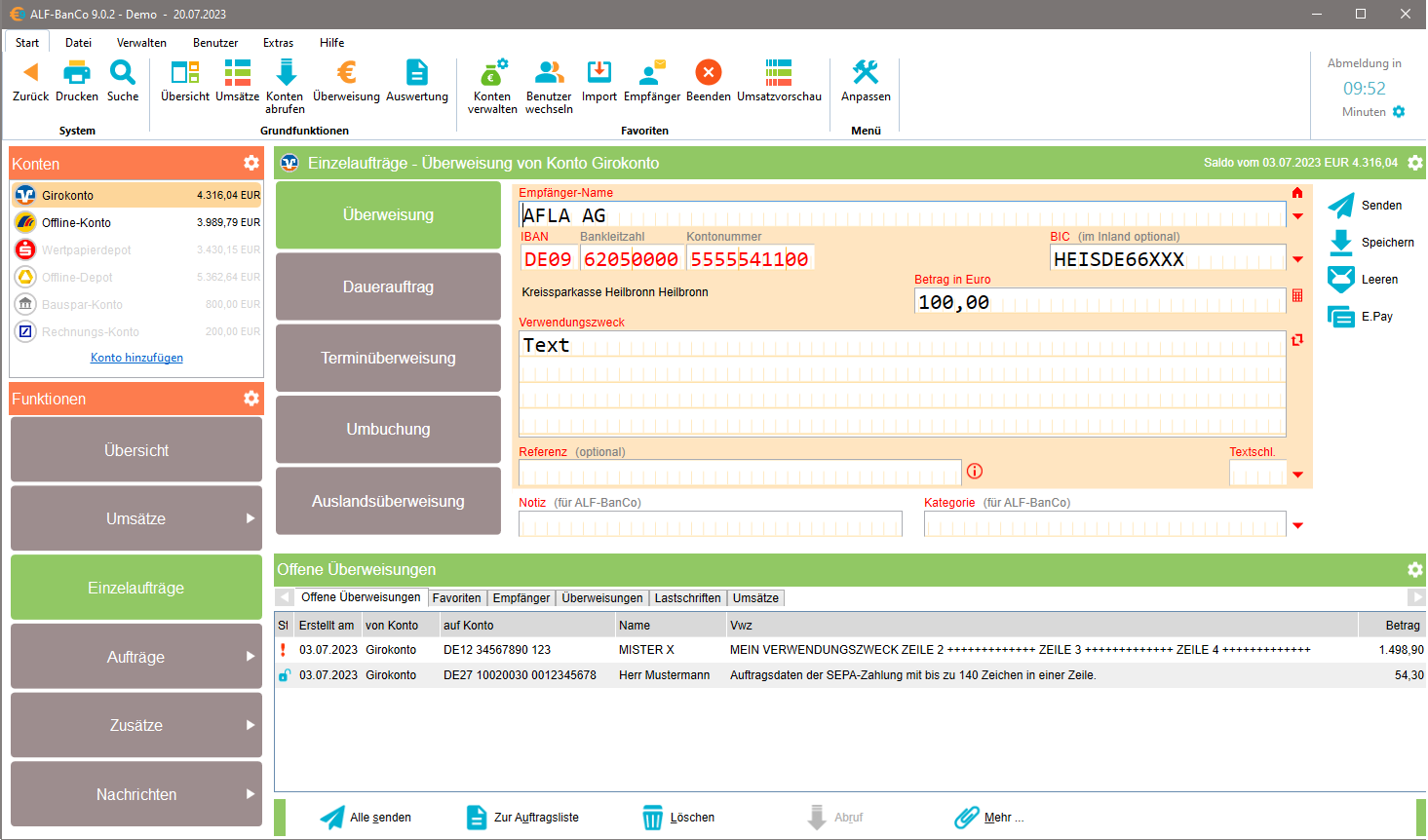Click the red Verwendungszweck rotate icon

point(1297,340)
